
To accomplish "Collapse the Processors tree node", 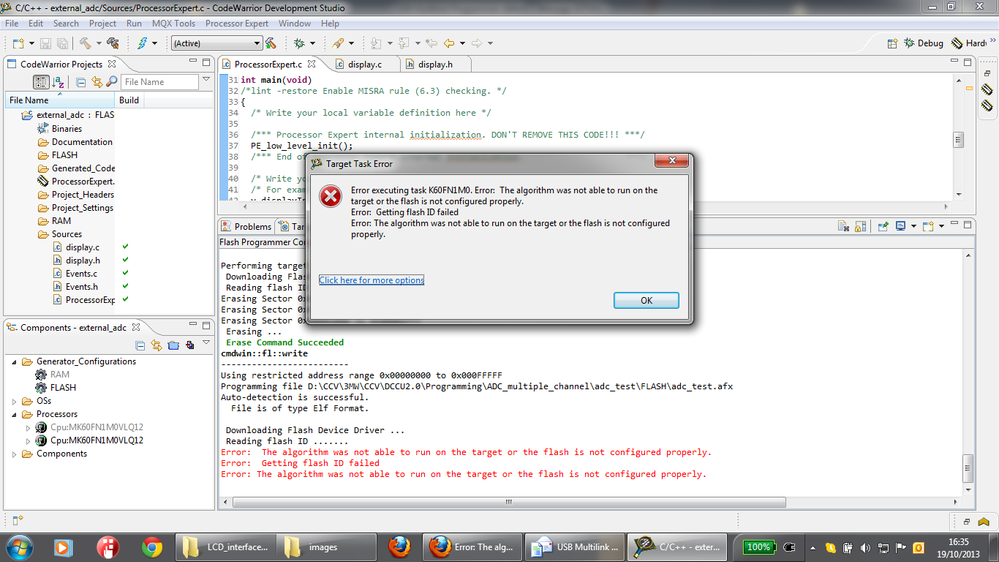I will click(x=15, y=414).
